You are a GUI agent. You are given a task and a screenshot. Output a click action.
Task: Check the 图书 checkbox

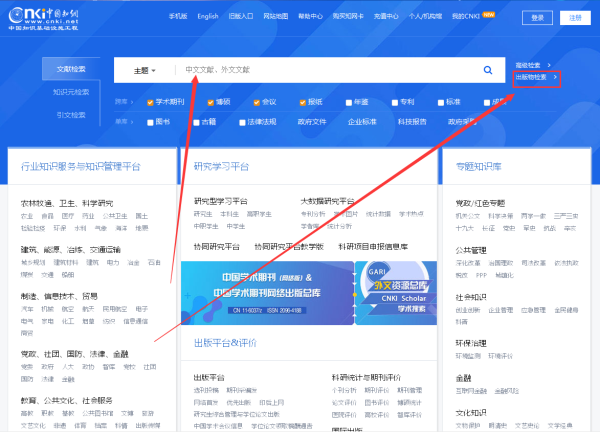[x=150, y=122]
